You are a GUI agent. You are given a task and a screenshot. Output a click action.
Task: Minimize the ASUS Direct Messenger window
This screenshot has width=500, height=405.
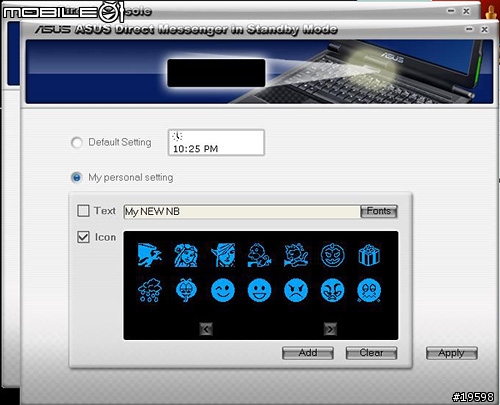pyautogui.click(x=469, y=29)
